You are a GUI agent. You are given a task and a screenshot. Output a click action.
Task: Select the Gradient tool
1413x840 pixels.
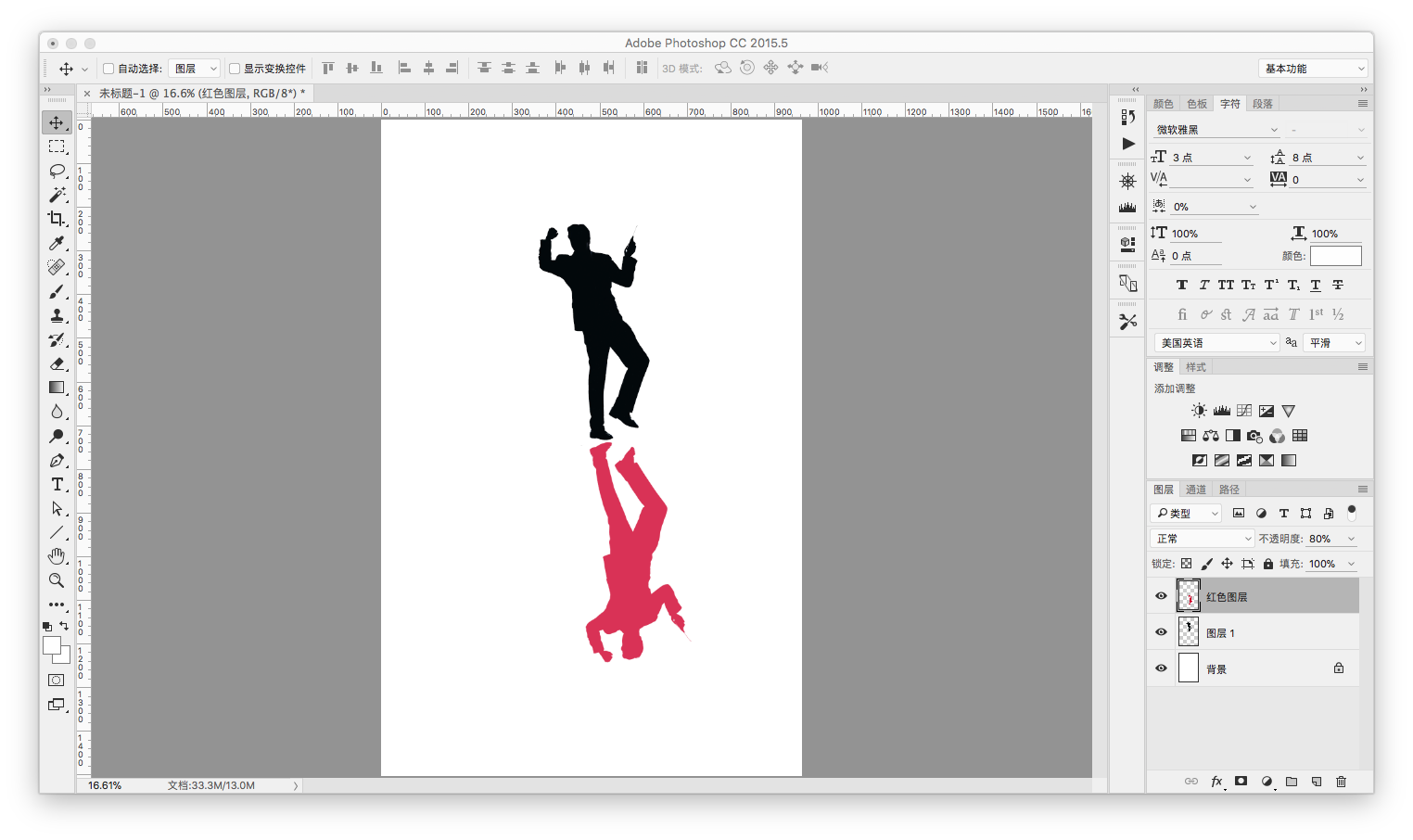[57, 388]
